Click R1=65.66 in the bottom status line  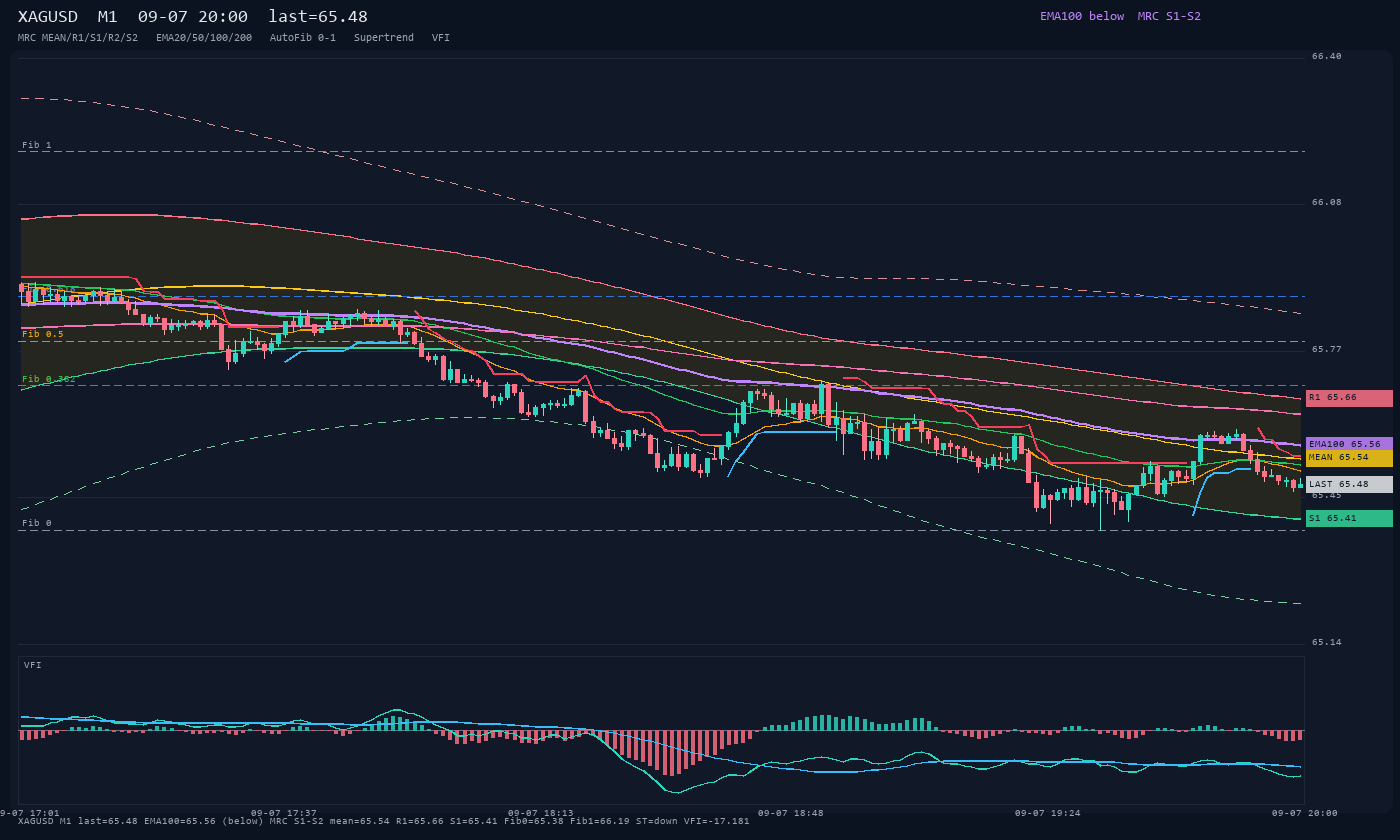(x=420, y=821)
